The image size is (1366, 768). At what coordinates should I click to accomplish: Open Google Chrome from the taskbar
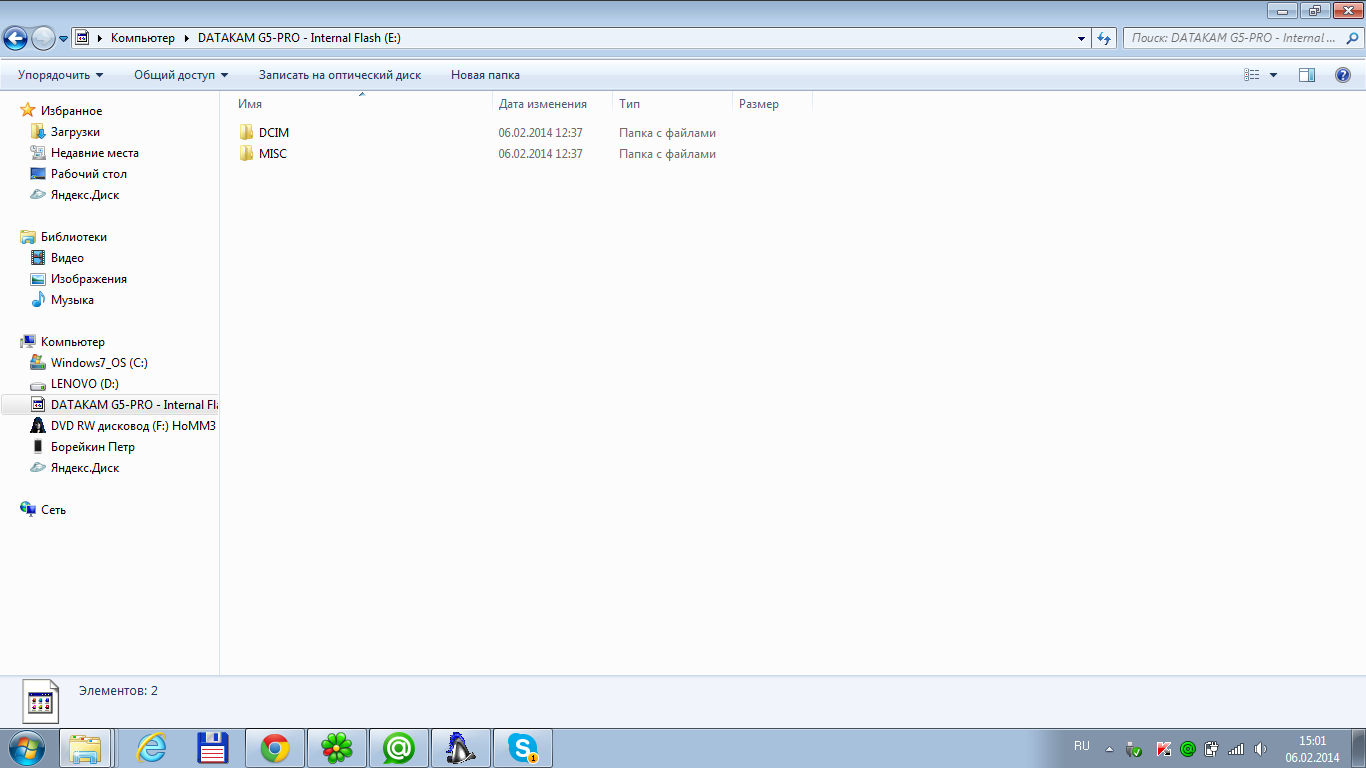275,748
